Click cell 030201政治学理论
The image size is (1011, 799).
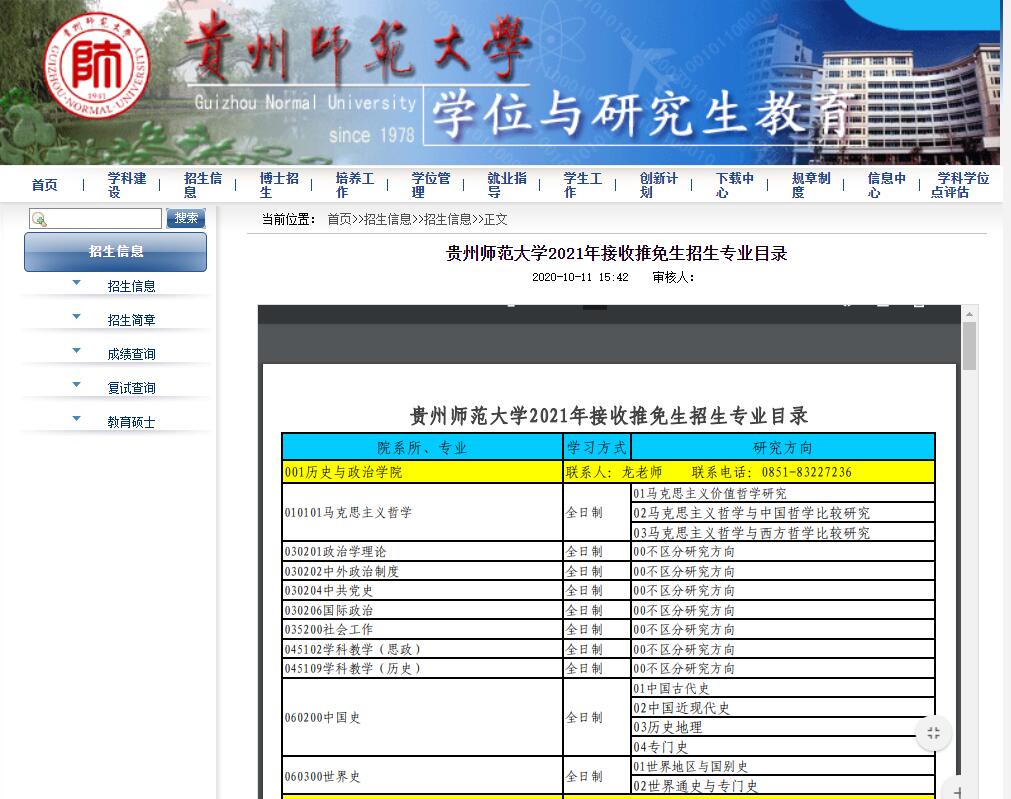[x=422, y=551]
